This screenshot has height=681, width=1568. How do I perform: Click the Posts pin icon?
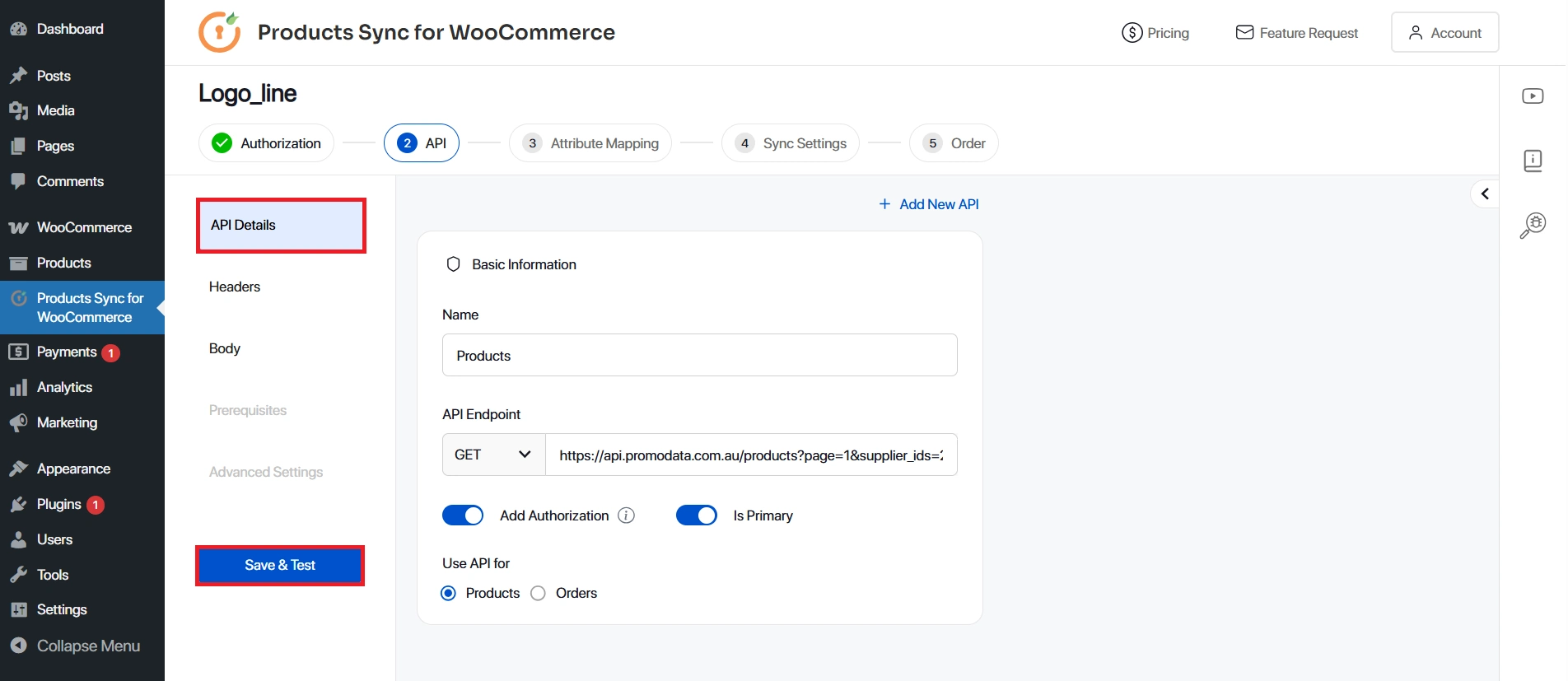click(x=18, y=76)
